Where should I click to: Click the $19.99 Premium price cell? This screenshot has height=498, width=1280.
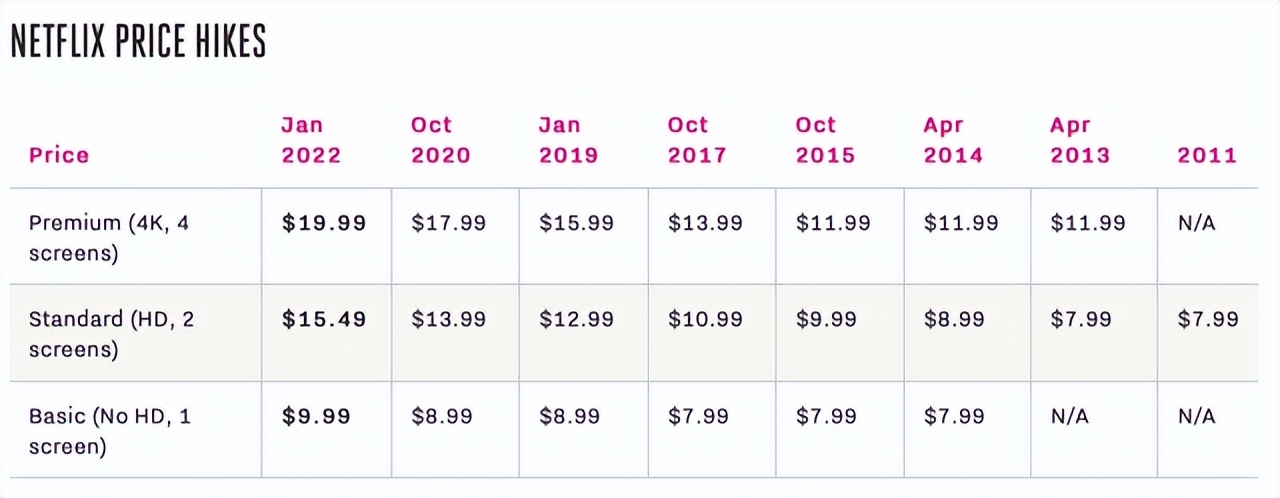tap(324, 223)
